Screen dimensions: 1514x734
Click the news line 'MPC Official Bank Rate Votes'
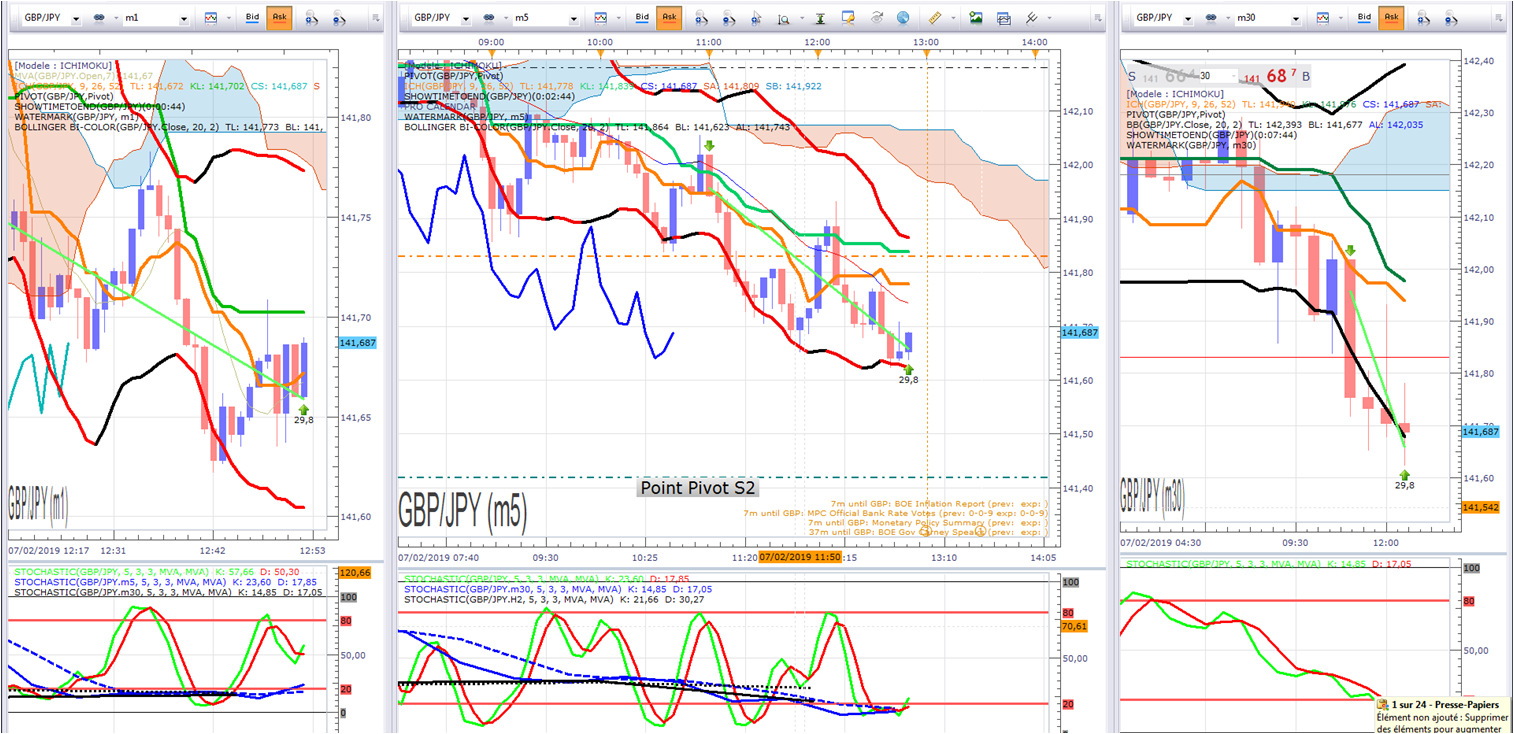896,512
